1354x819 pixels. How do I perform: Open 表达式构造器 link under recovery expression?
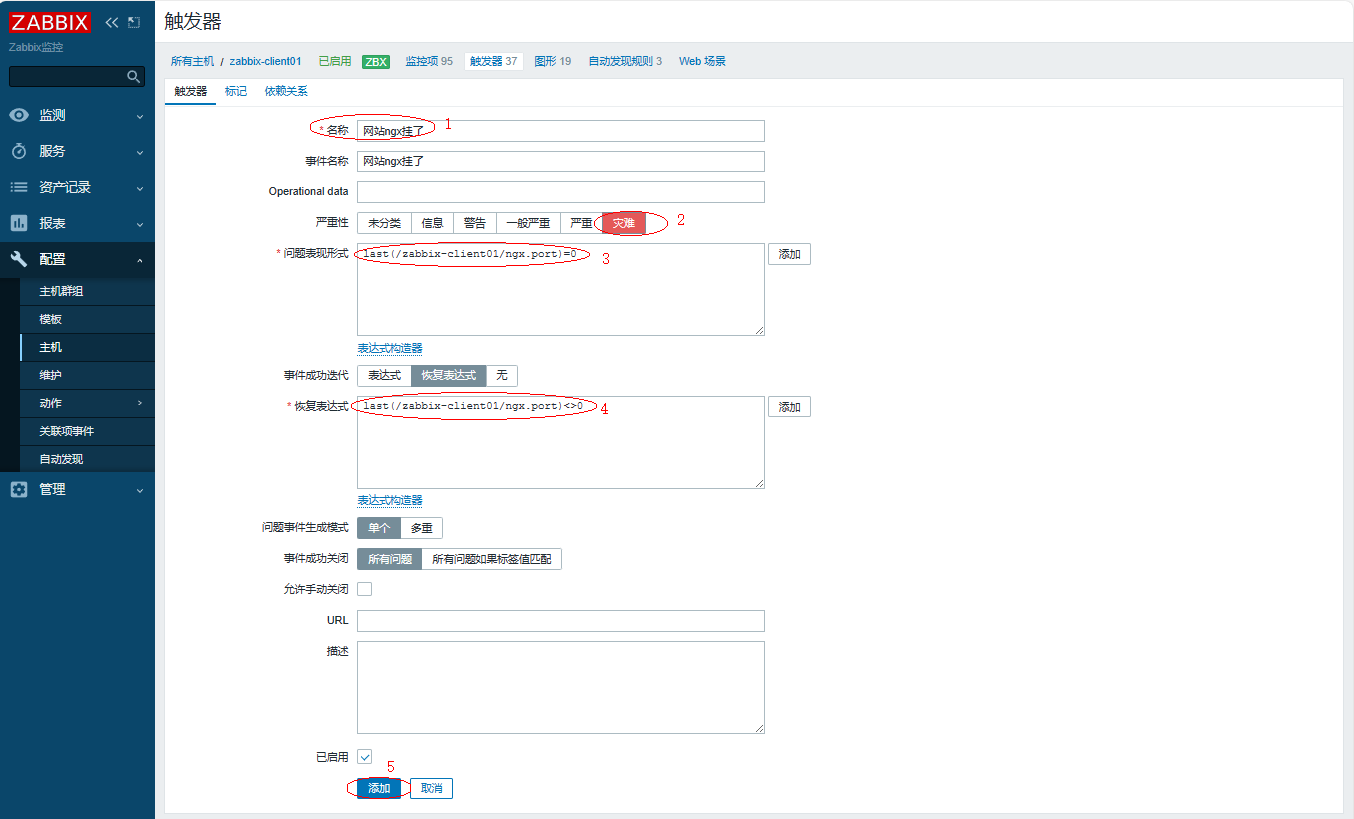point(390,500)
